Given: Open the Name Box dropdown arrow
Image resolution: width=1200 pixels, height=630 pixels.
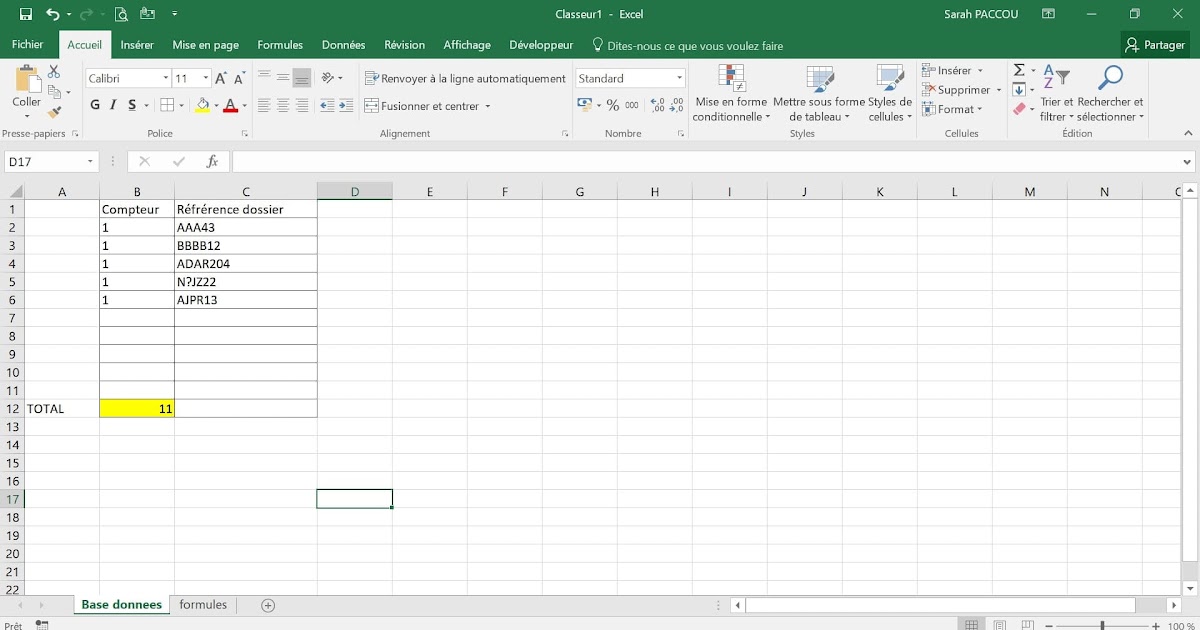Looking at the screenshot, I should pos(90,161).
